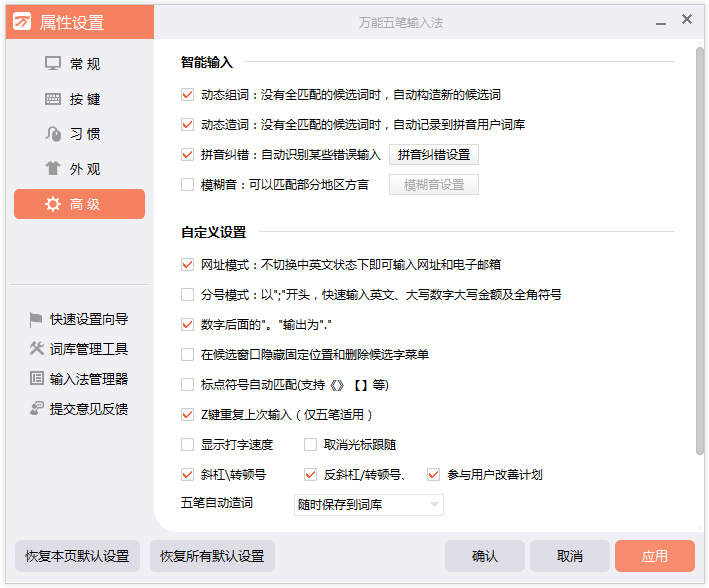Viewport: 709px width, 588px height.
Task: Click the 输入法管理器 list icon
Action: click(37, 379)
